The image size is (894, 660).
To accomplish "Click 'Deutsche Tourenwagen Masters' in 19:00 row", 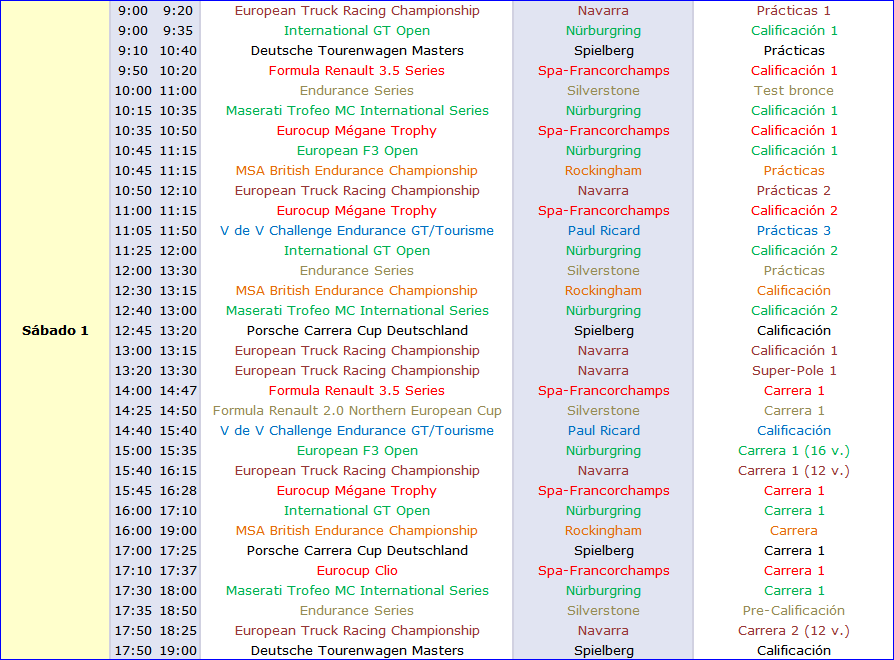I will click(x=357, y=650).
